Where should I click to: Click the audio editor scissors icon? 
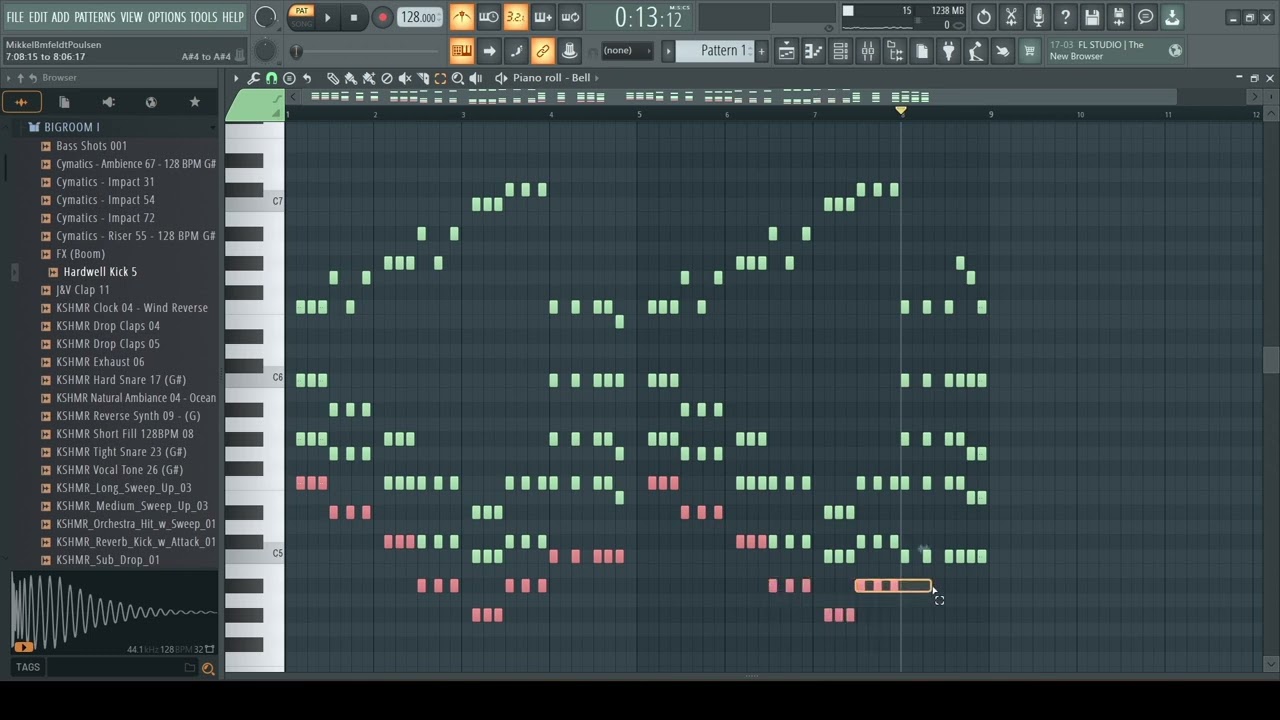click(x=1011, y=17)
